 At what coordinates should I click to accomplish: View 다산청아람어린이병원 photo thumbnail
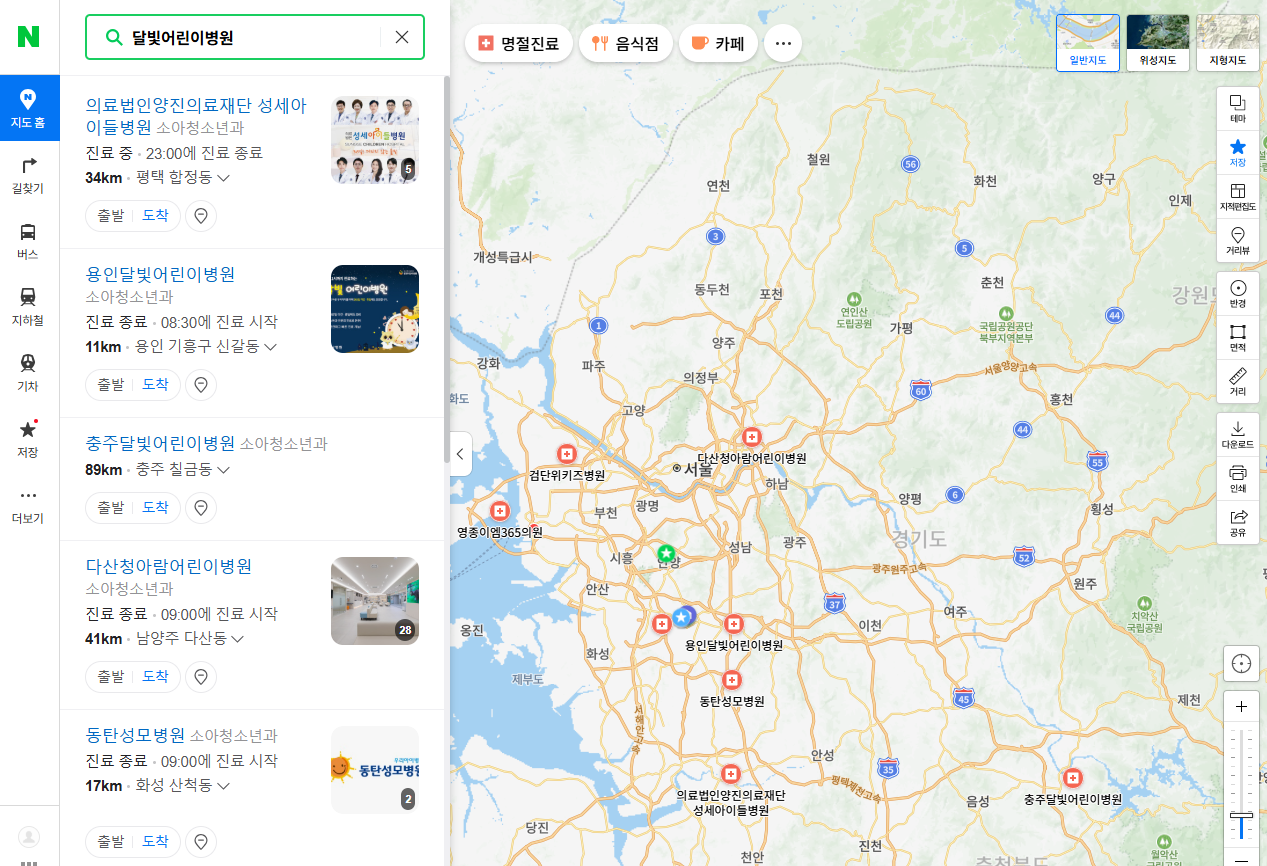point(375,601)
